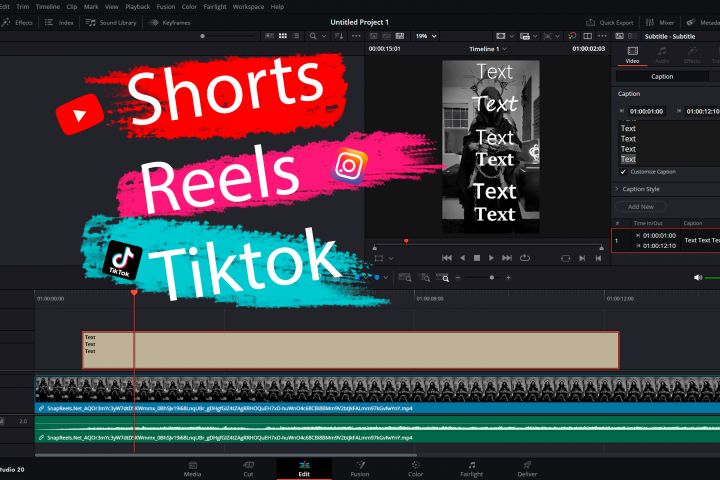The height and width of the screenshot is (480, 720).
Task: Click the play forward button
Action: coord(491,258)
